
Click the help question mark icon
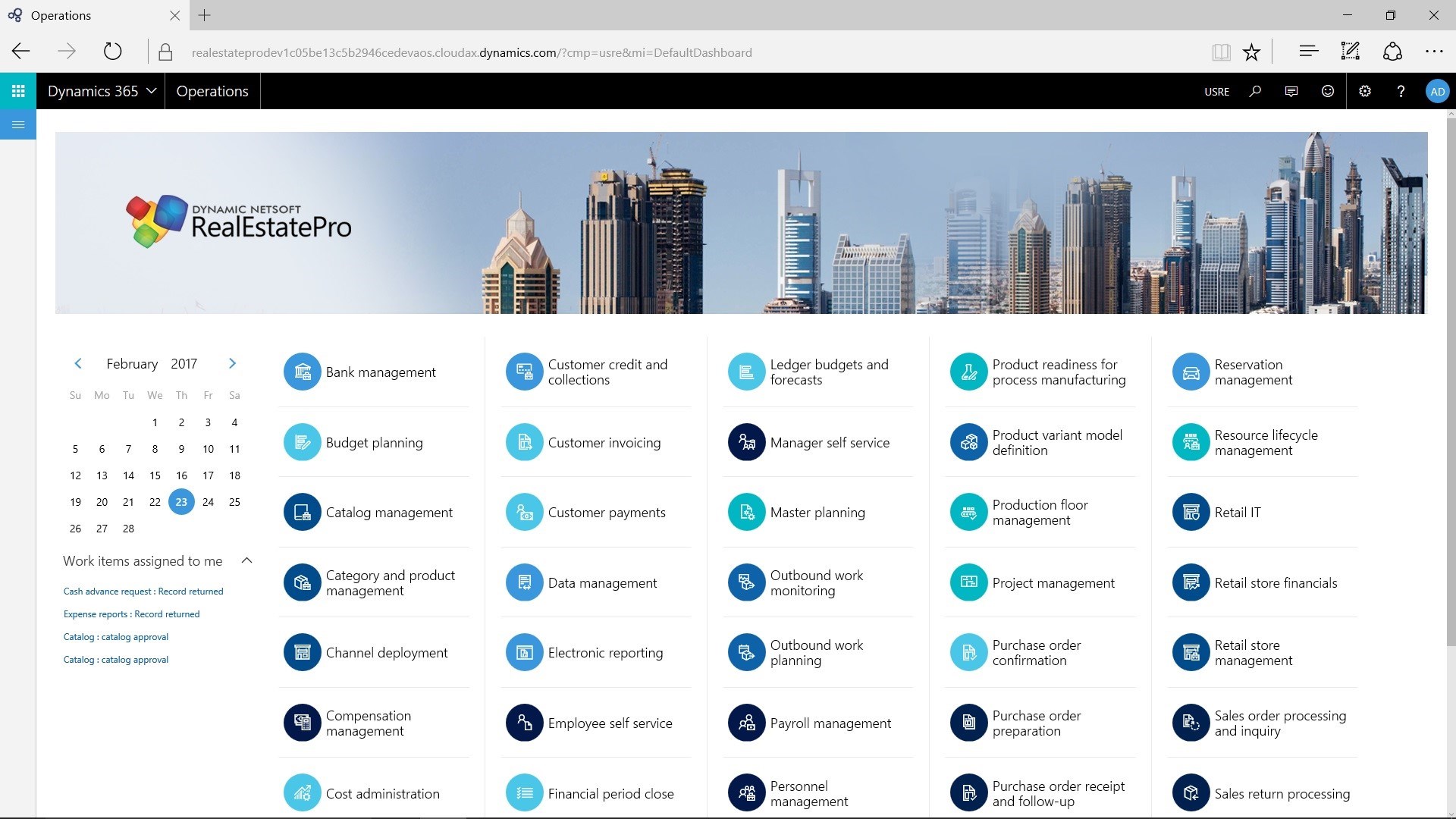click(x=1401, y=91)
